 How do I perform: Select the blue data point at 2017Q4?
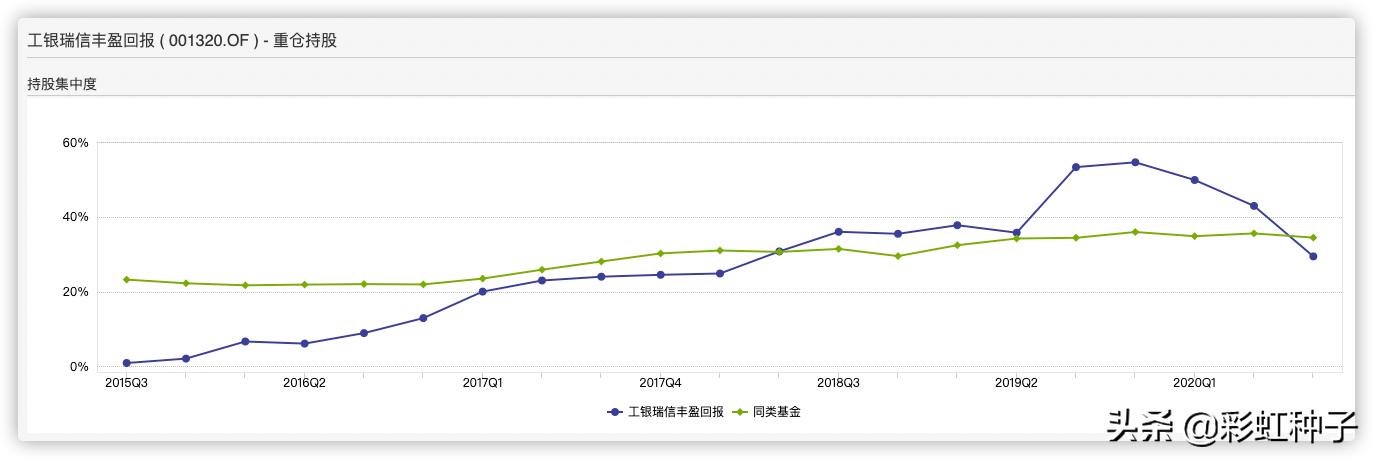click(660, 274)
